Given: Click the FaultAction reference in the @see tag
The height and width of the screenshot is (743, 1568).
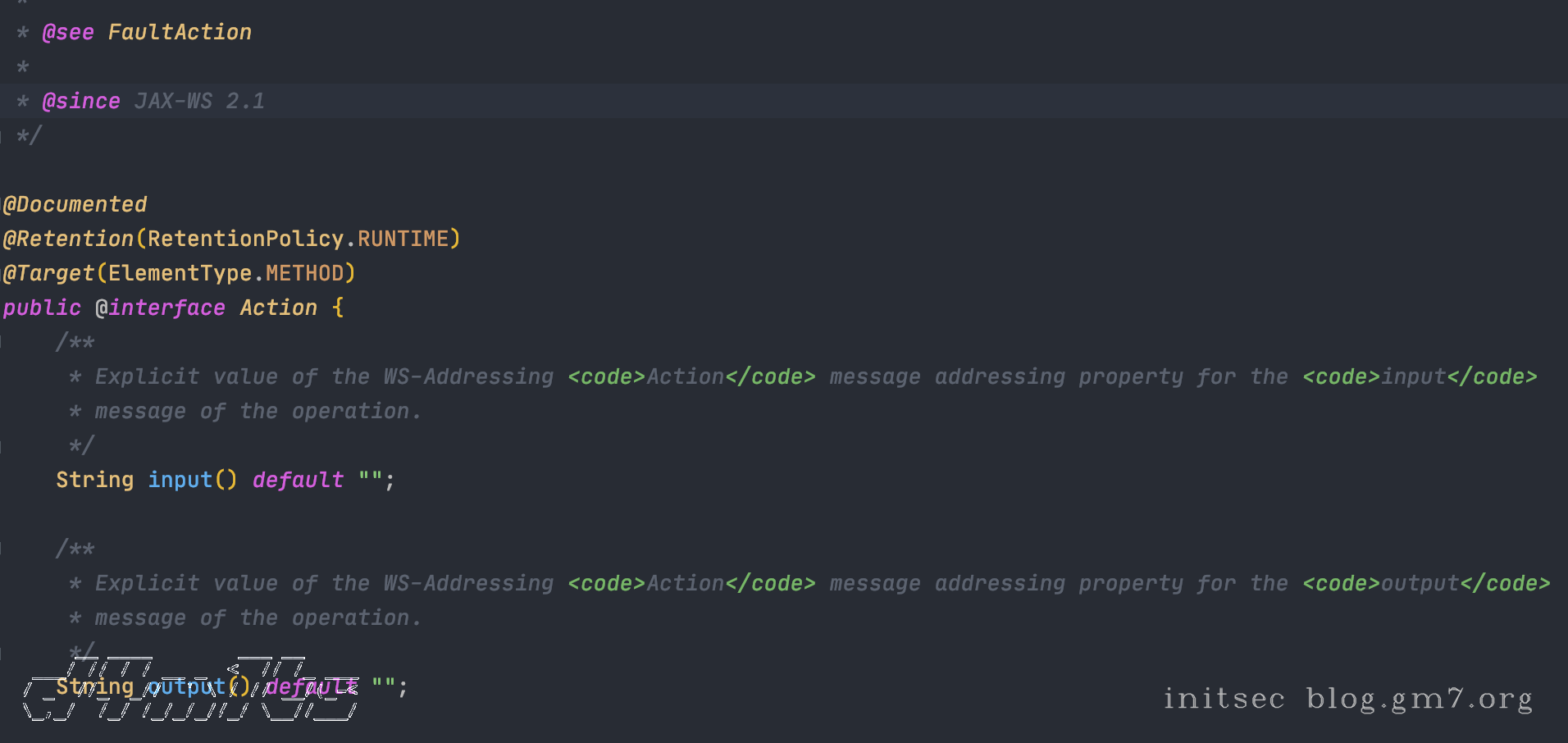Looking at the screenshot, I should tap(180, 32).
